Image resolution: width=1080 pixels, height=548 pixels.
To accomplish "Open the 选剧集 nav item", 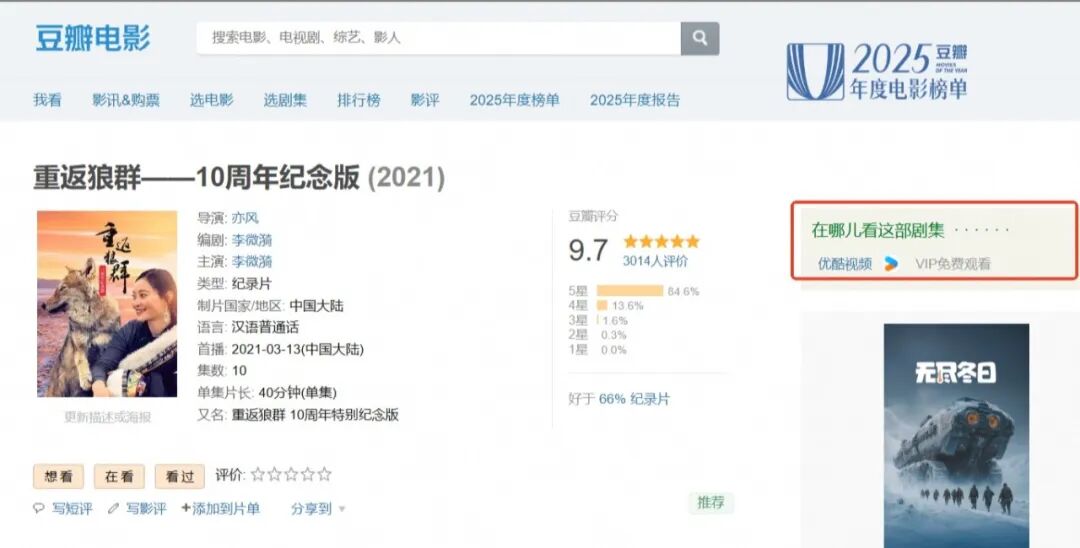I will pos(285,100).
